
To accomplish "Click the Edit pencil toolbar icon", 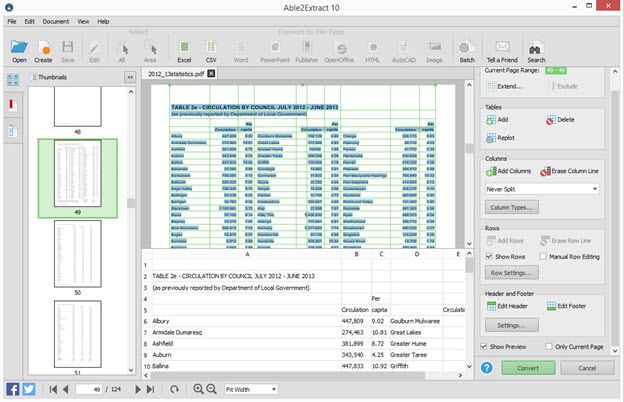I will pyautogui.click(x=94, y=51).
